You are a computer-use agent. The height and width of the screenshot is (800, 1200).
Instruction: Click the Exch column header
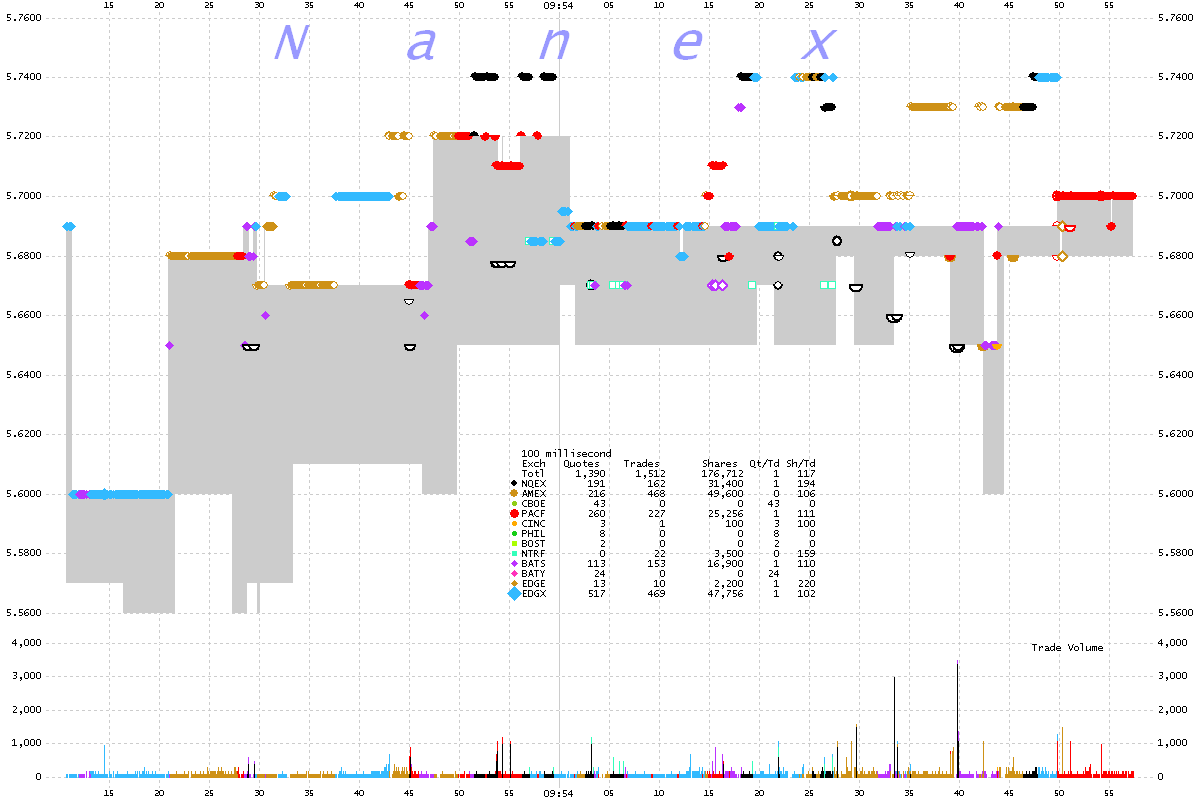[534, 463]
